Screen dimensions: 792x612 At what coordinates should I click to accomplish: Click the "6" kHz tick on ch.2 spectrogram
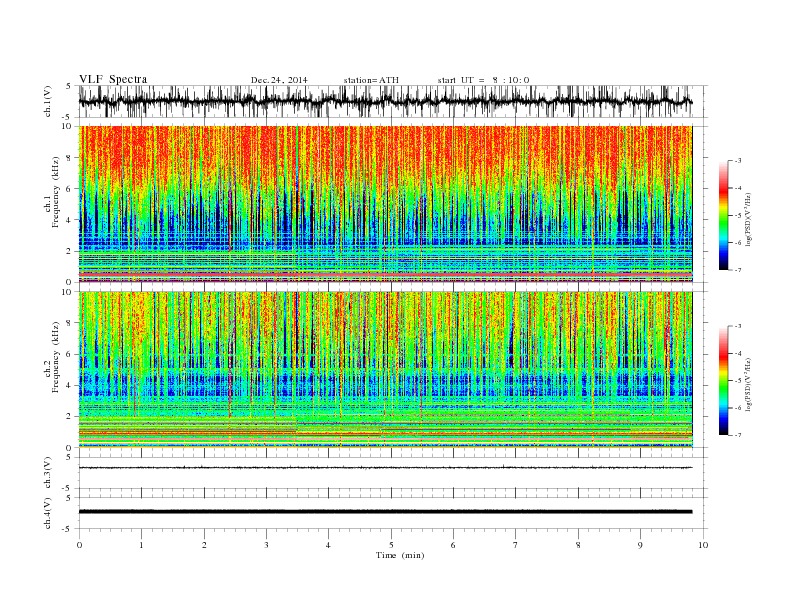point(70,354)
